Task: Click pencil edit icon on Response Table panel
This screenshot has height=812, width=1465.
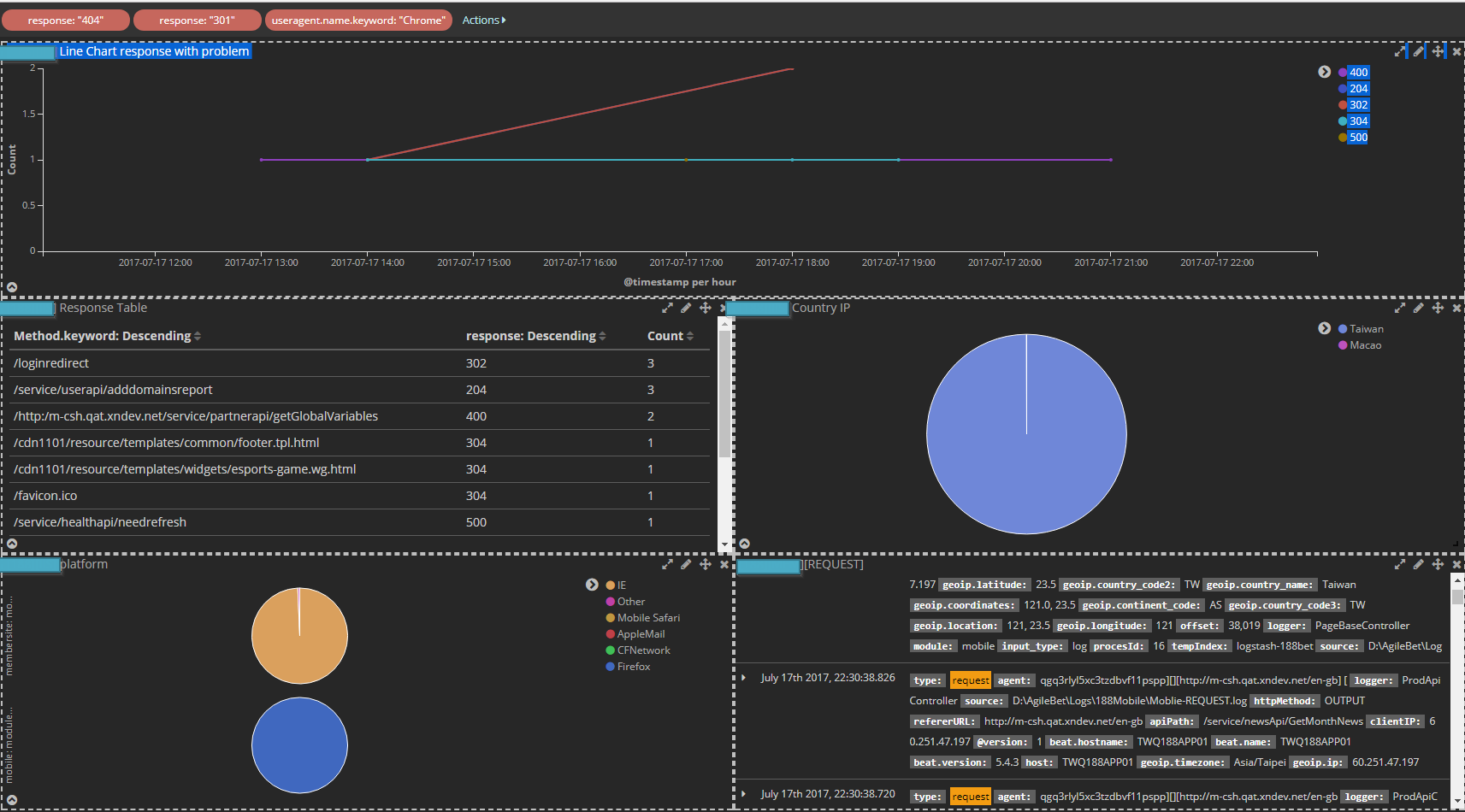Action: point(686,308)
